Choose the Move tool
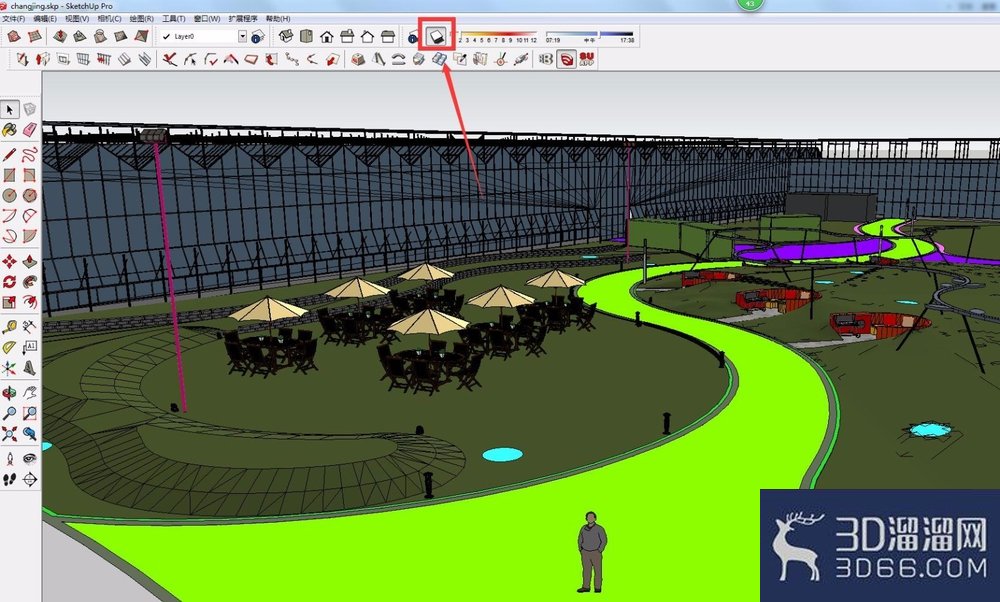Viewport: 1000px width, 602px height. (x=10, y=261)
